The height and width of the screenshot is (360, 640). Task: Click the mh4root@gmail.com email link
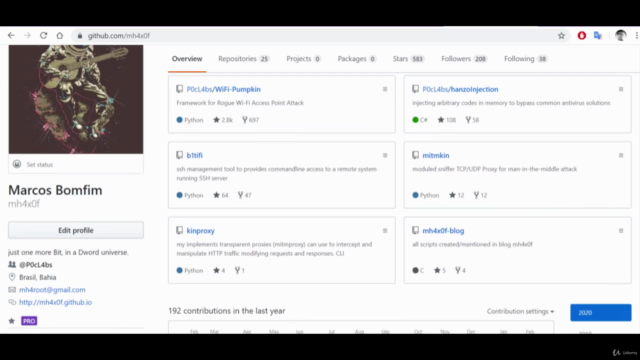pyautogui.click(x=52, y=290)
